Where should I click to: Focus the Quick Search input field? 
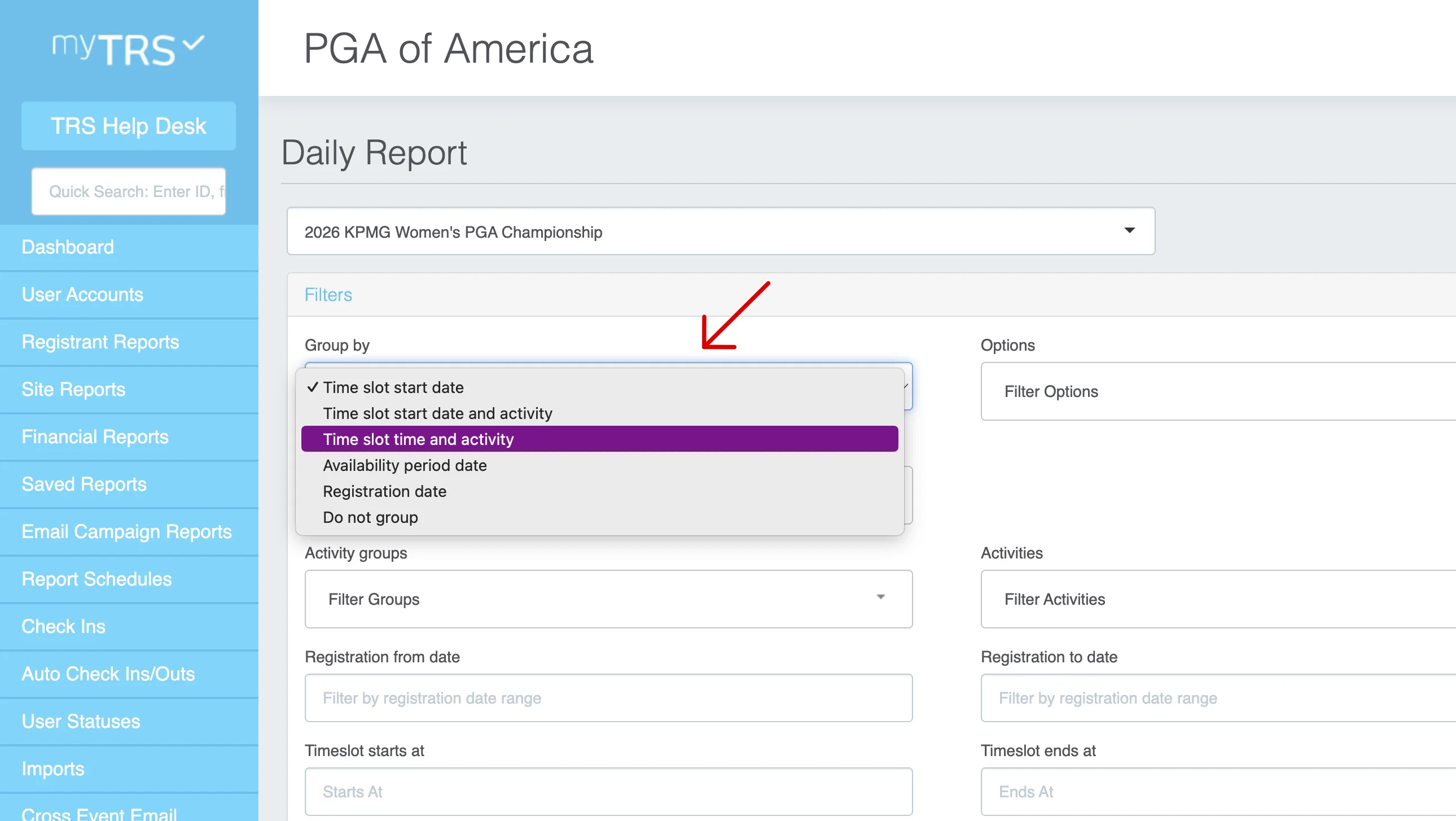[x=128, y=191]
